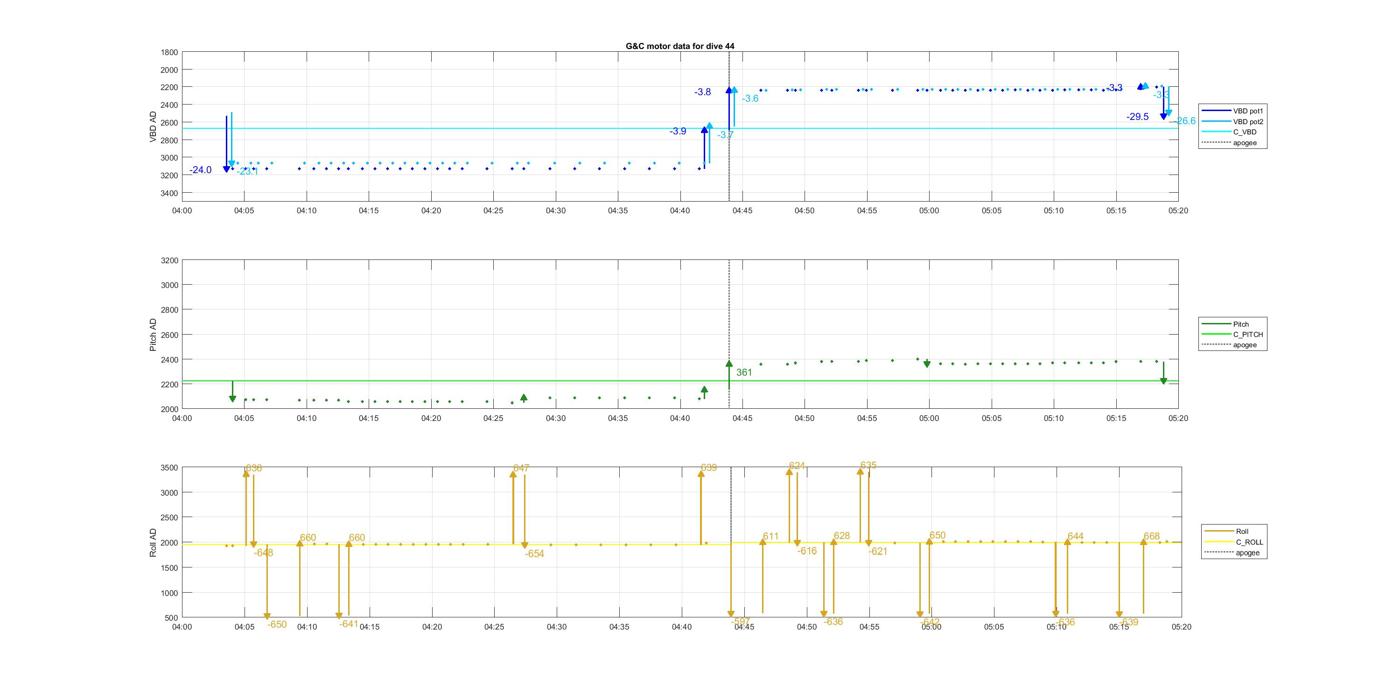Viewport: 1400px width, 693px height.
Task: Click the '-3.6' VBD data label
Action: pyautogui.click(x=750, y=98)
